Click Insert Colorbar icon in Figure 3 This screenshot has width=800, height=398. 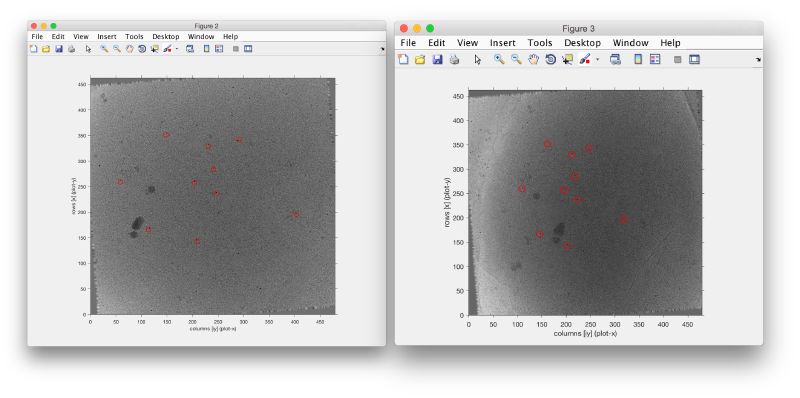tap(638, 59)
